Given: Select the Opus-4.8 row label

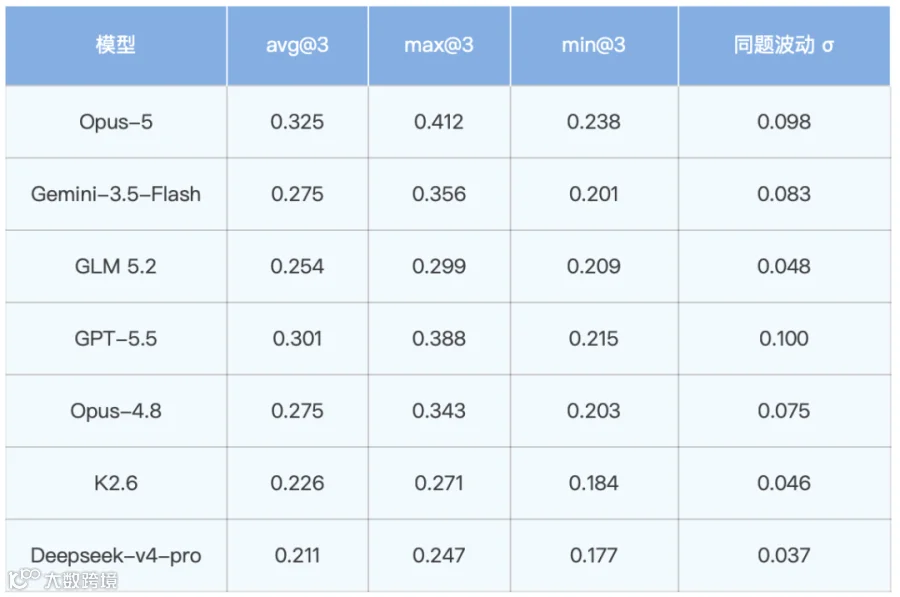Looking at the screenshot, I should [x=115, y=411].
